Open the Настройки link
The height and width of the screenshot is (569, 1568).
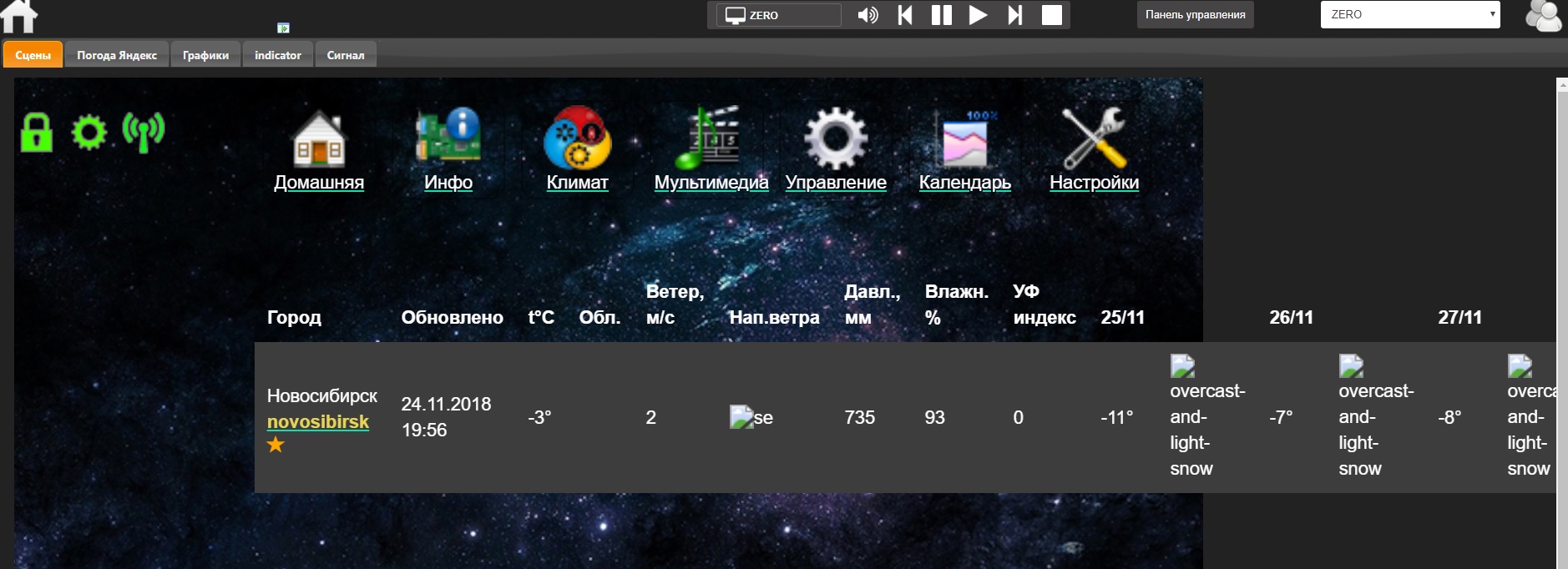[1095, 182]
